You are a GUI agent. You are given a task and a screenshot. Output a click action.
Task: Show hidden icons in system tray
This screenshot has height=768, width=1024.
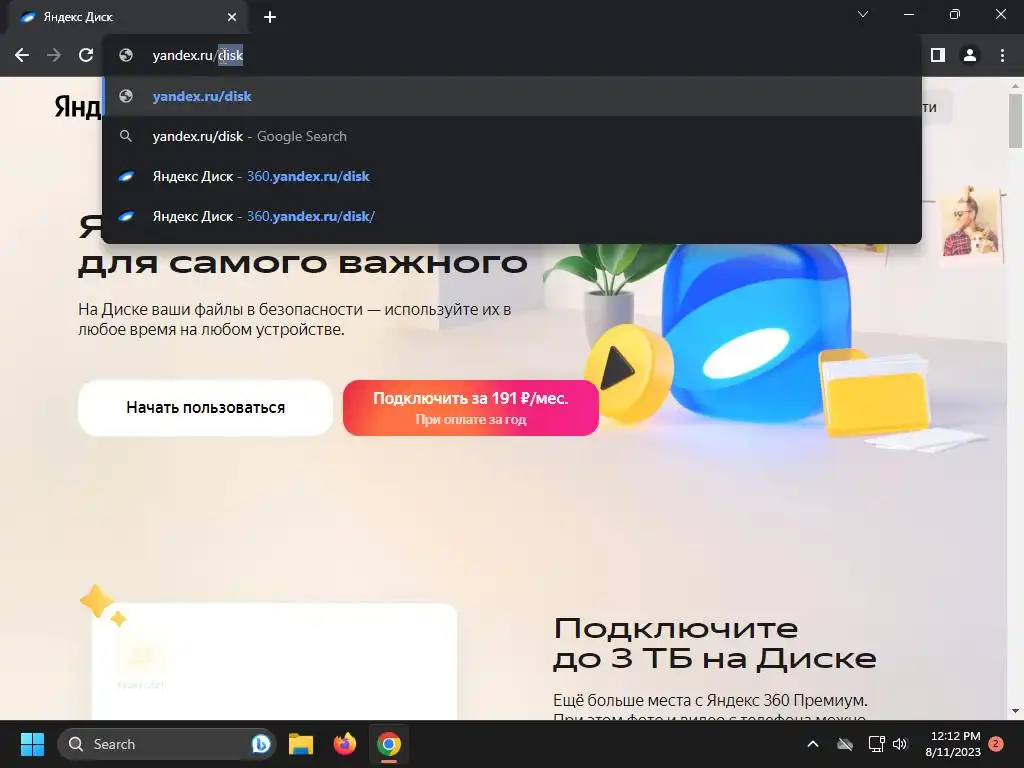[813, 744]
